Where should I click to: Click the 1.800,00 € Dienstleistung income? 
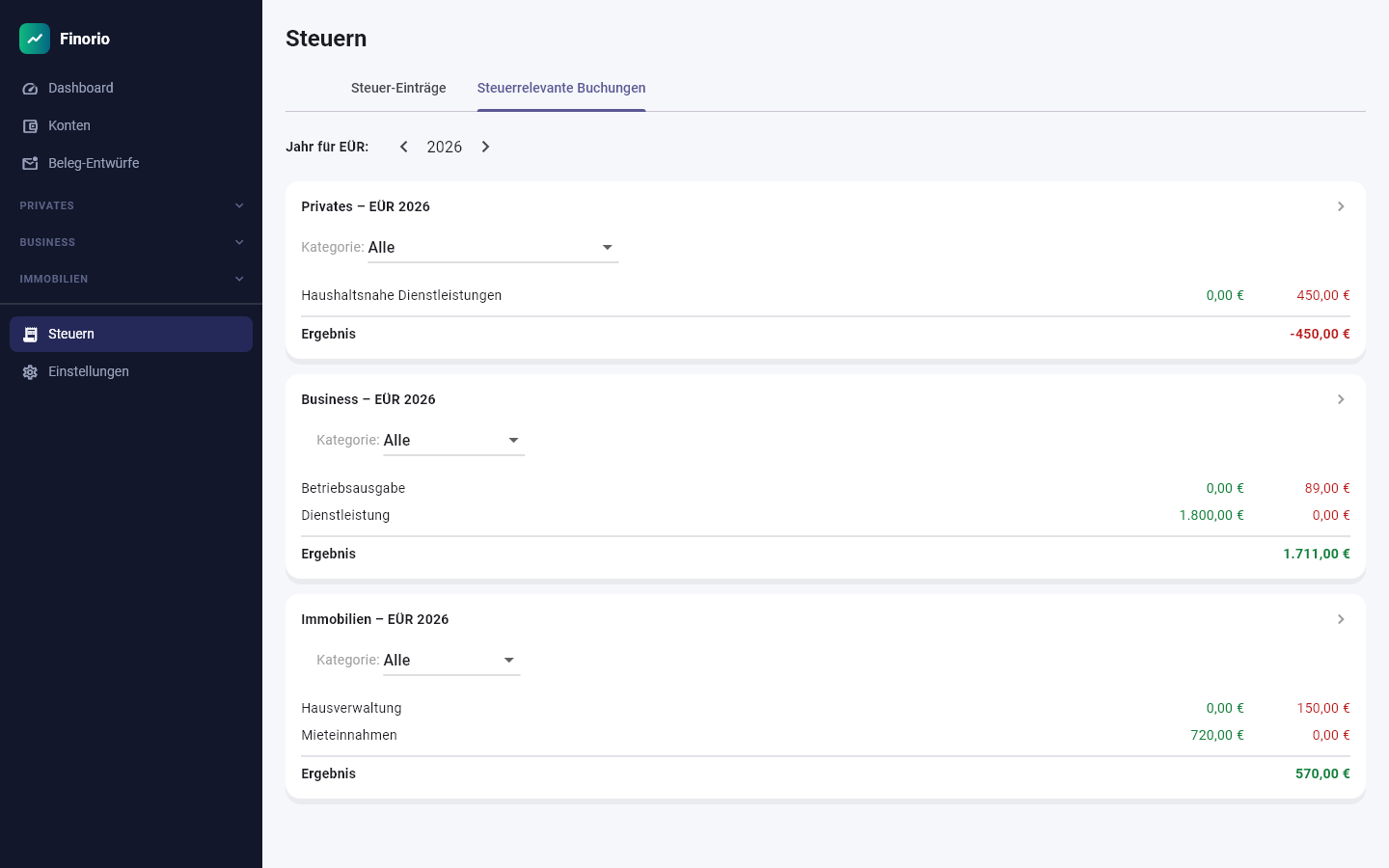tap(1212, 515)
